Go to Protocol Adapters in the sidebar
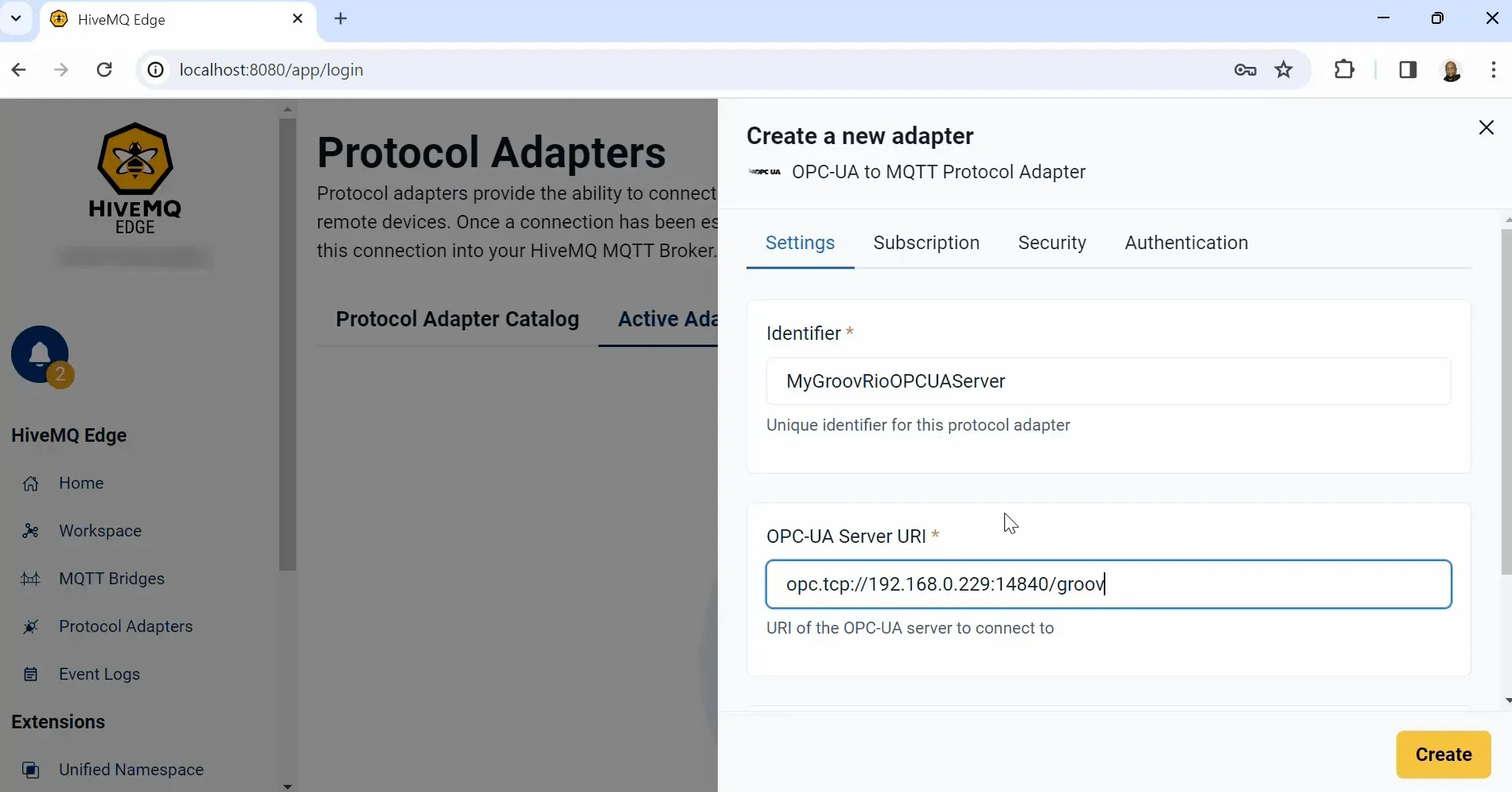 126,626
